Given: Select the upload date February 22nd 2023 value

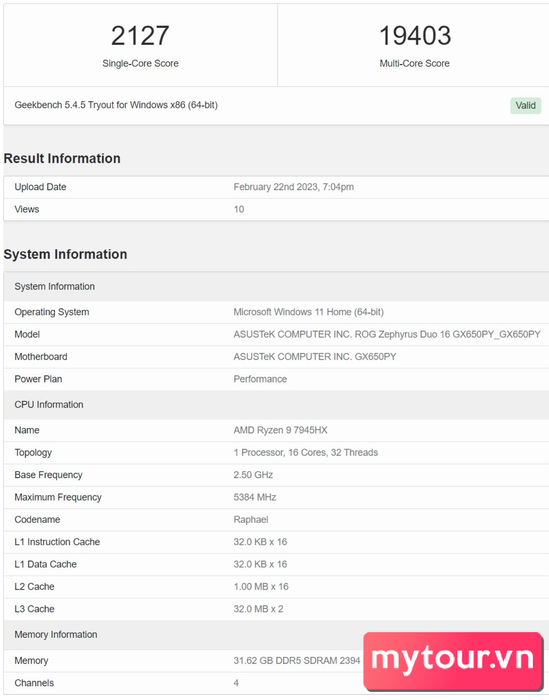Looking at the screenshot, I should pyautogui.click(x=294, y=187).
